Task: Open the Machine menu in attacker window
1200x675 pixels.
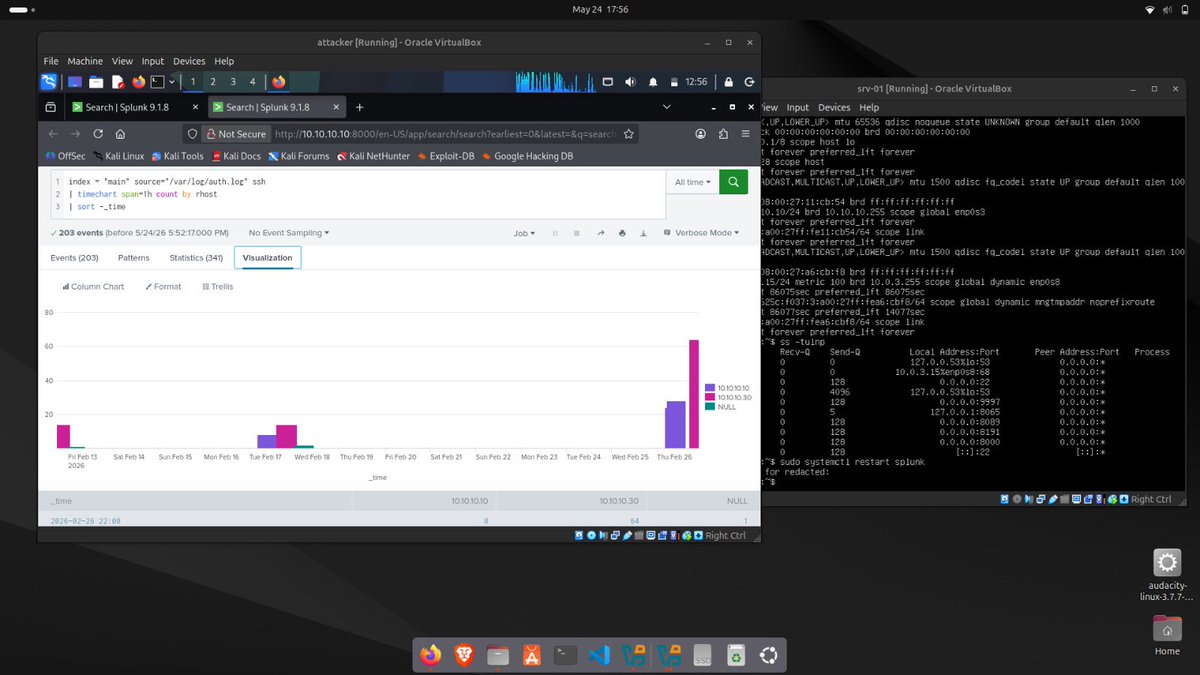Action: [86, 61]
